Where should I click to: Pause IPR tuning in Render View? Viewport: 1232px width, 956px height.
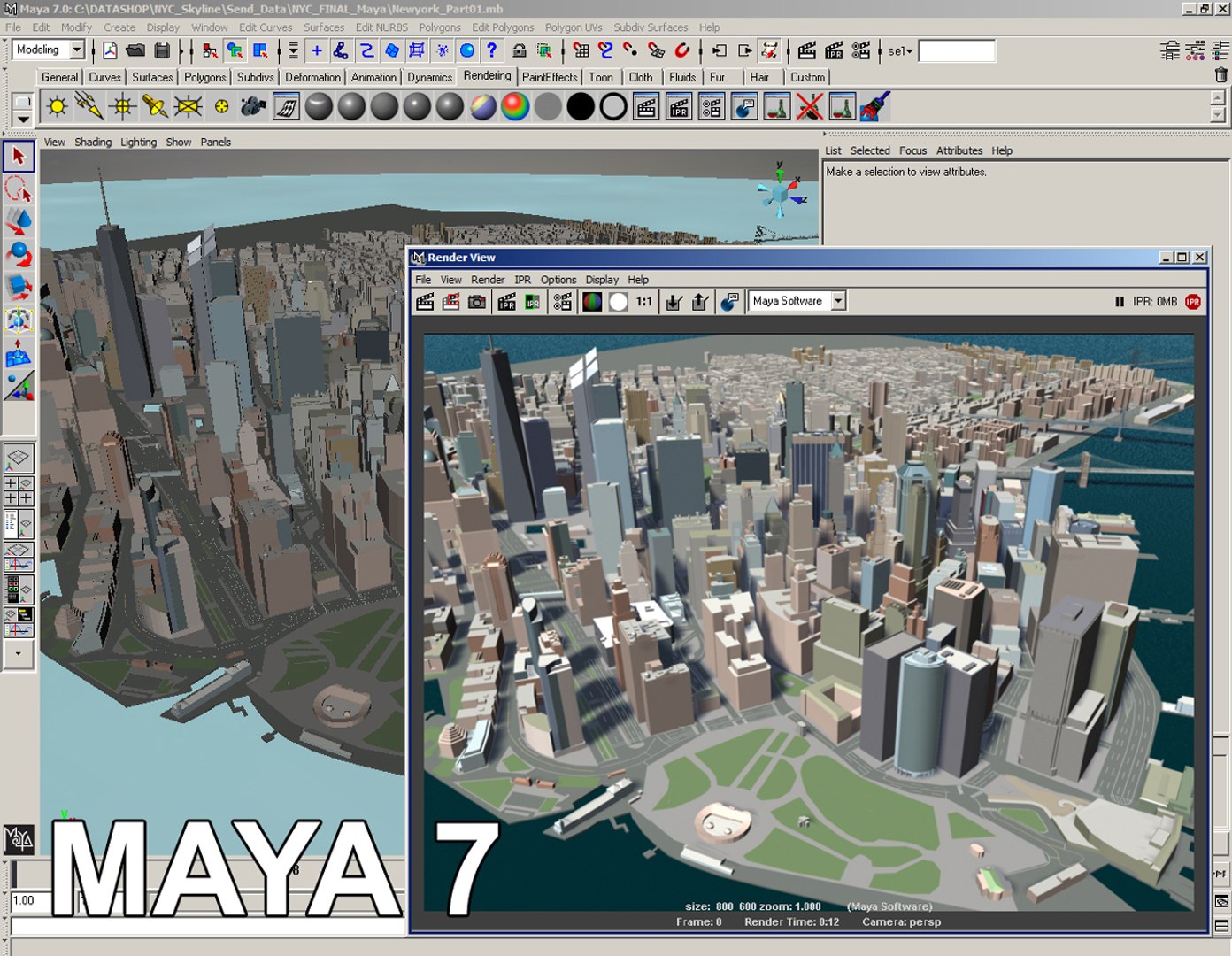[1120, 302]
